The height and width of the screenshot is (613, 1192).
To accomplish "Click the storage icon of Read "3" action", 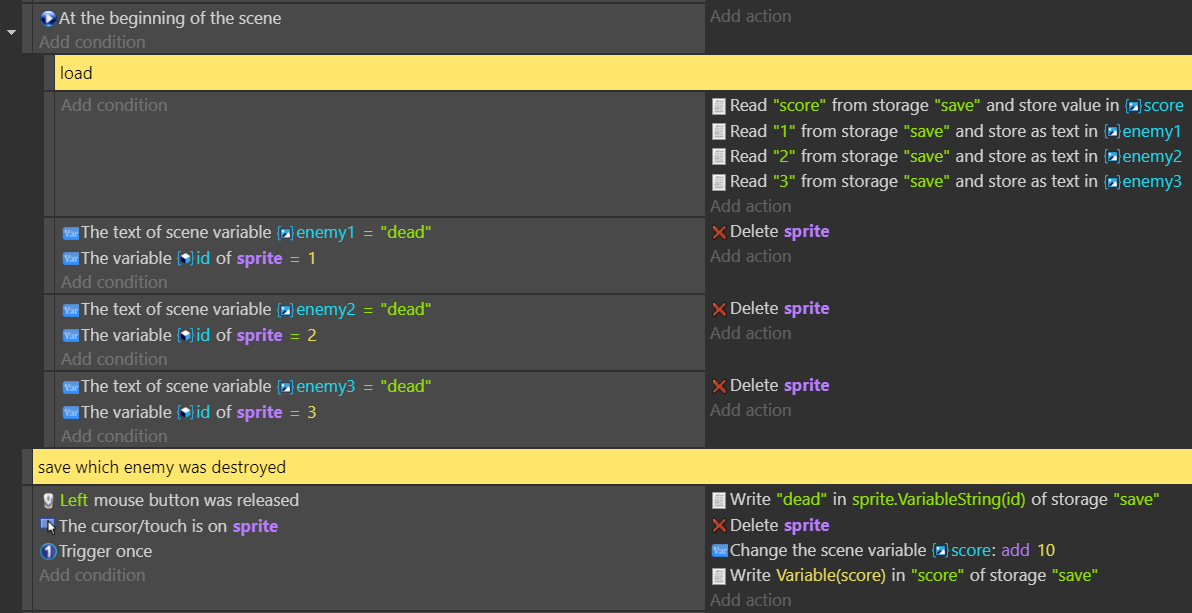I will coord(718,182).
